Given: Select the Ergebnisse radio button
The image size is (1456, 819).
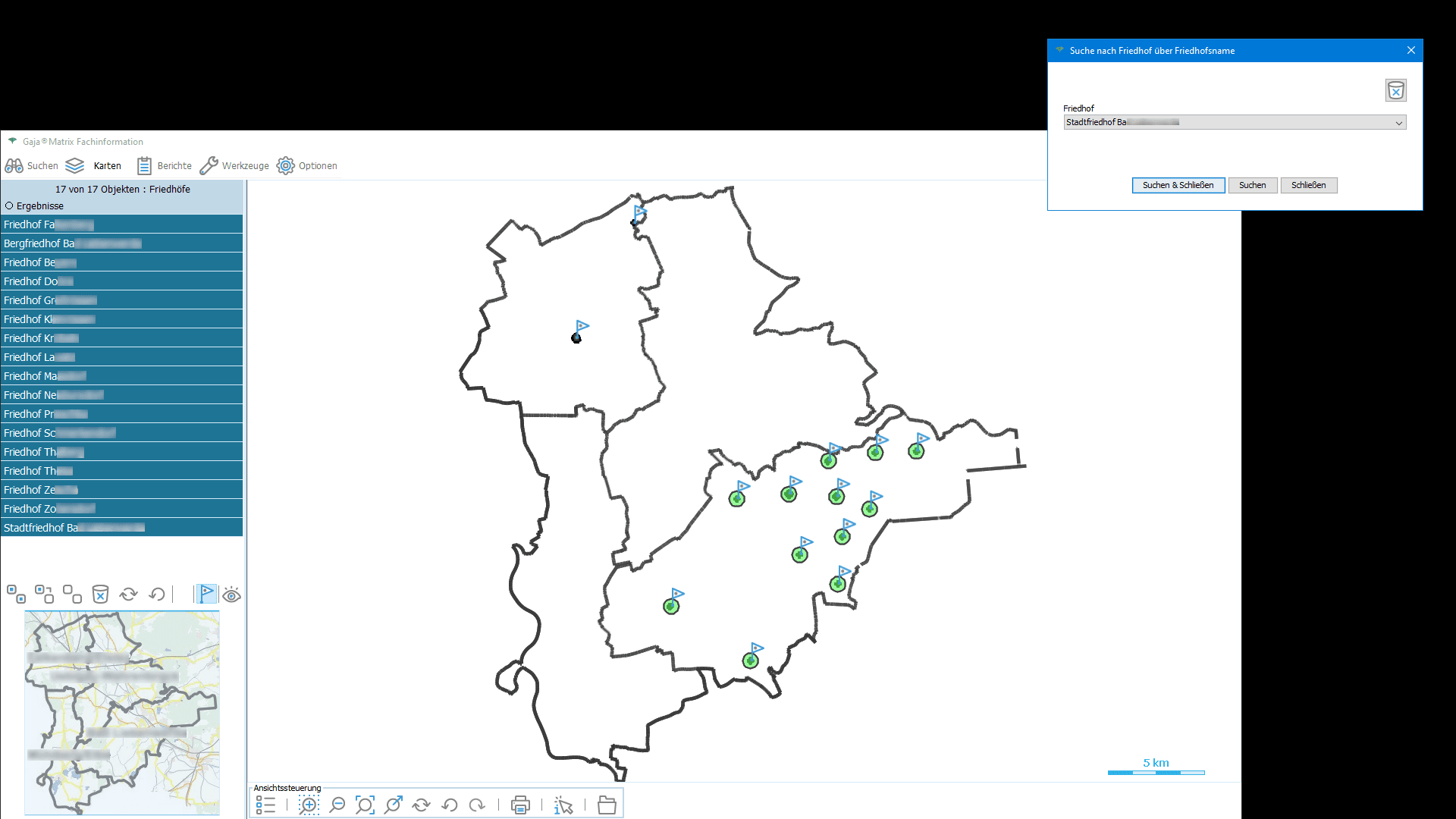Looking at the screenshot, I should (x=10, y=206).
